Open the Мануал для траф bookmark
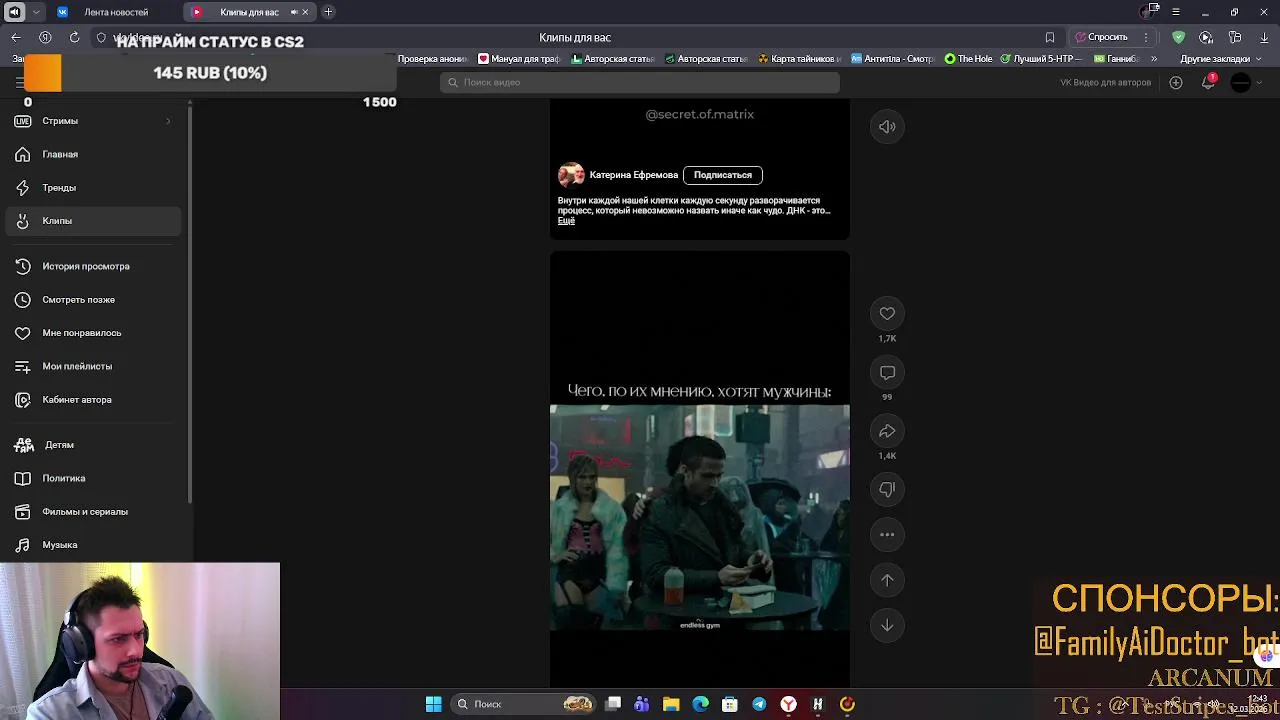 pyautogui.click(x=519, y=59)
